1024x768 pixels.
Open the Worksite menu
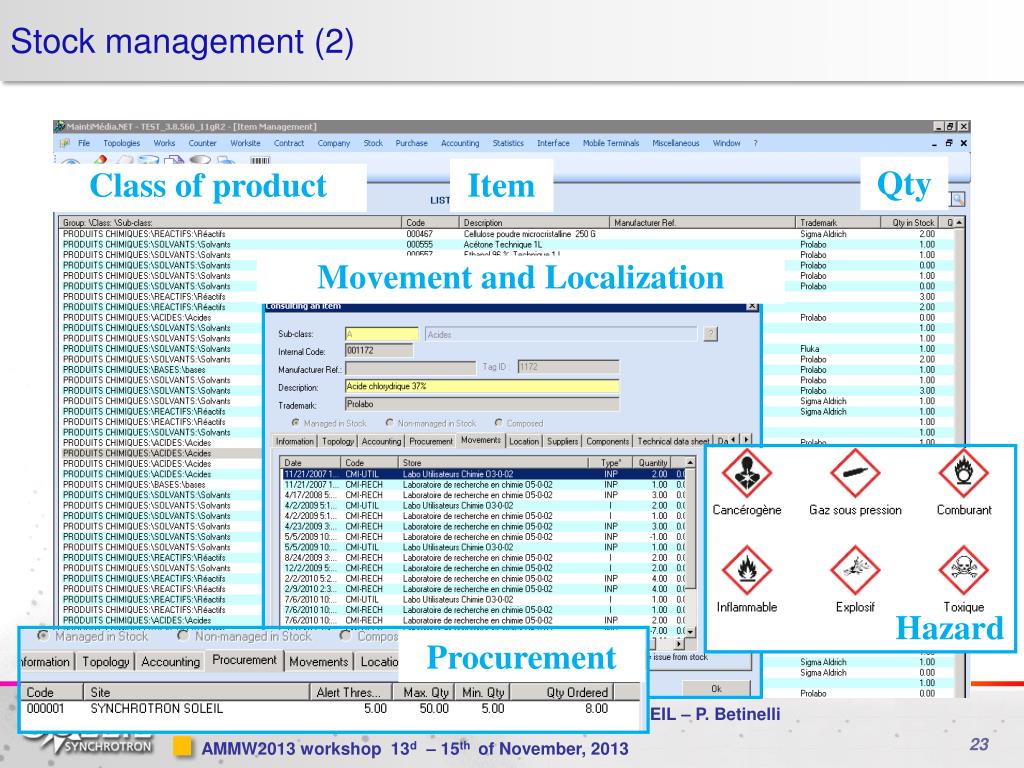[x=245, y=143]
